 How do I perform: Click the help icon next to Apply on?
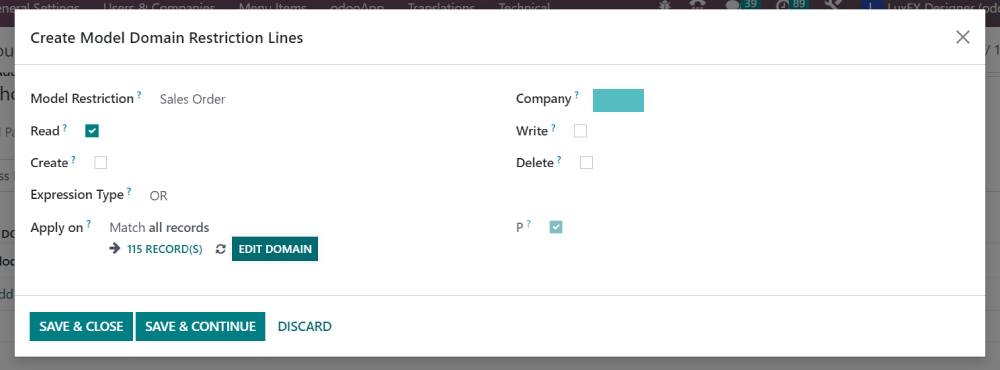point(89,223)
